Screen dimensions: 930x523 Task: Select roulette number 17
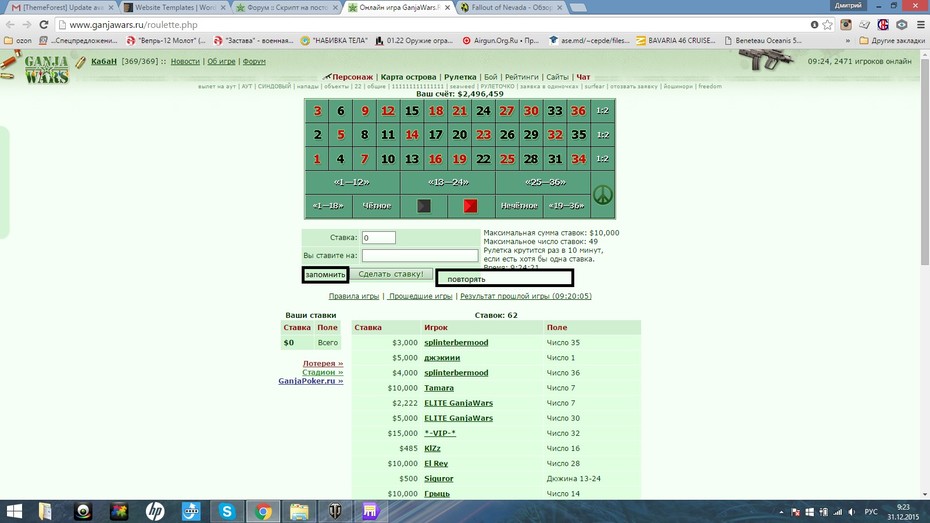[435, 135]
